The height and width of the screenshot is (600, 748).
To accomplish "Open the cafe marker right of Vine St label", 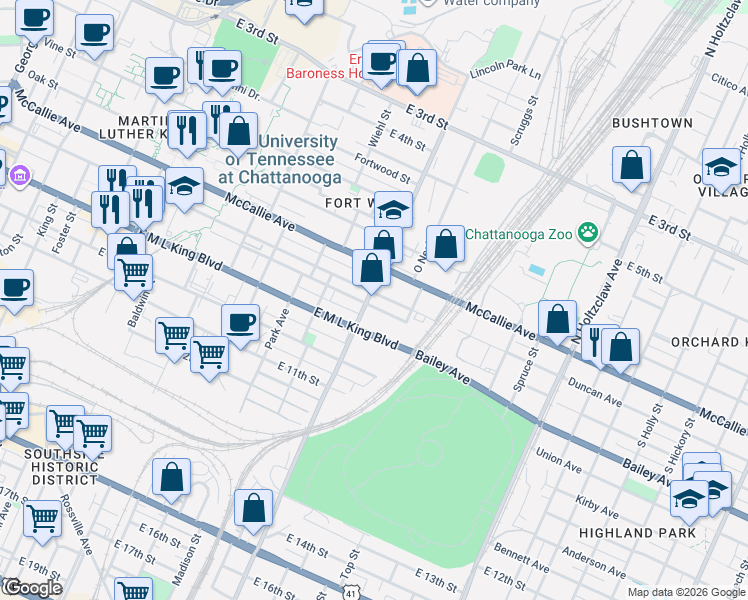I will pyautogui.click(x=94, y=34).
